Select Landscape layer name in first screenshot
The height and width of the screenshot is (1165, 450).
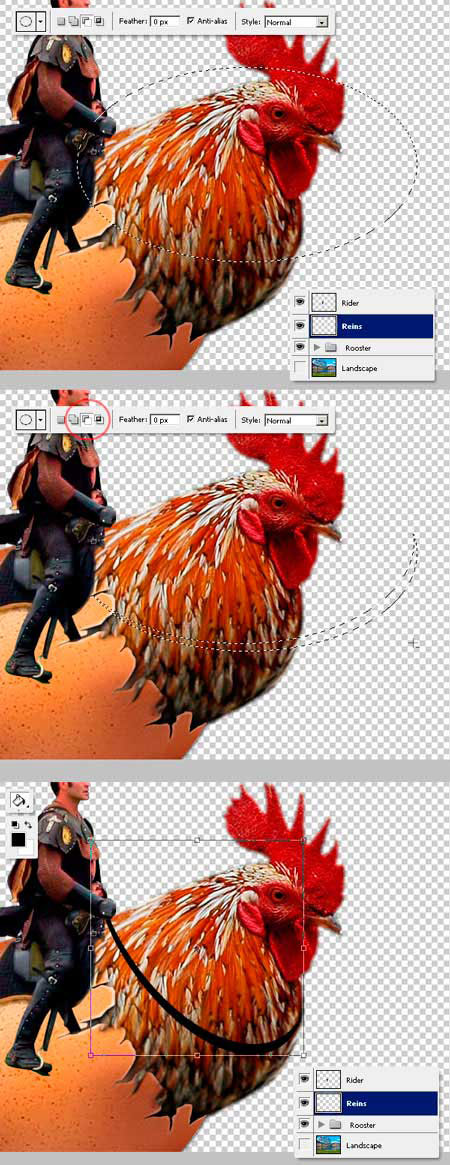(x=359, y=369)
